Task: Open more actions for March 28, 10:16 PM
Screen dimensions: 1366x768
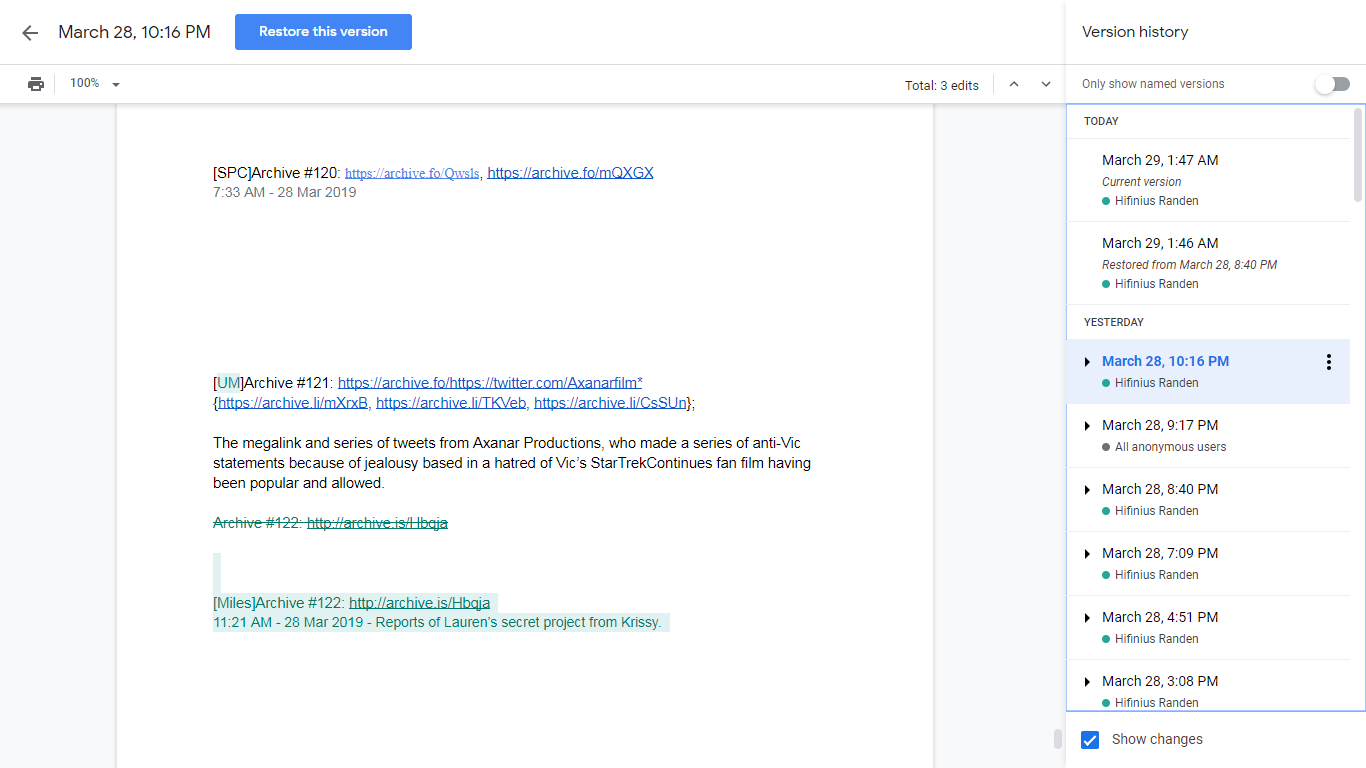Action: (1328, 362)
